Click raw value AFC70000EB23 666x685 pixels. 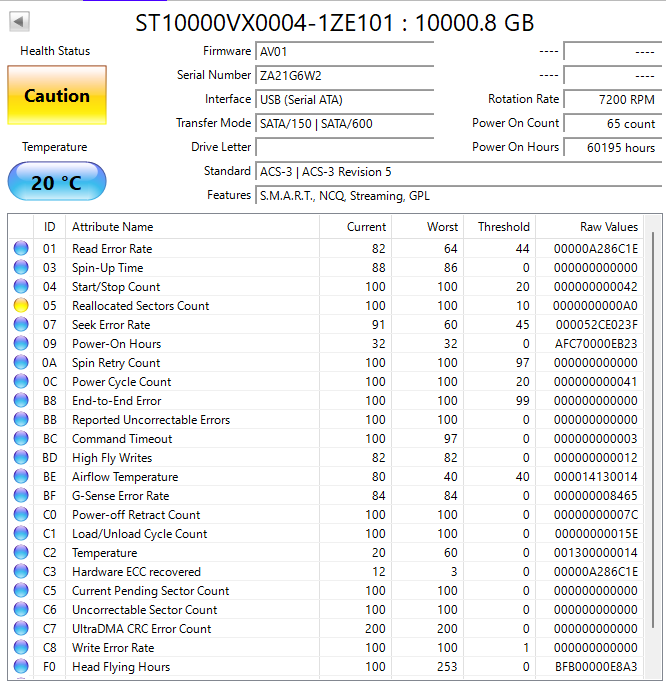click(596, 344)
